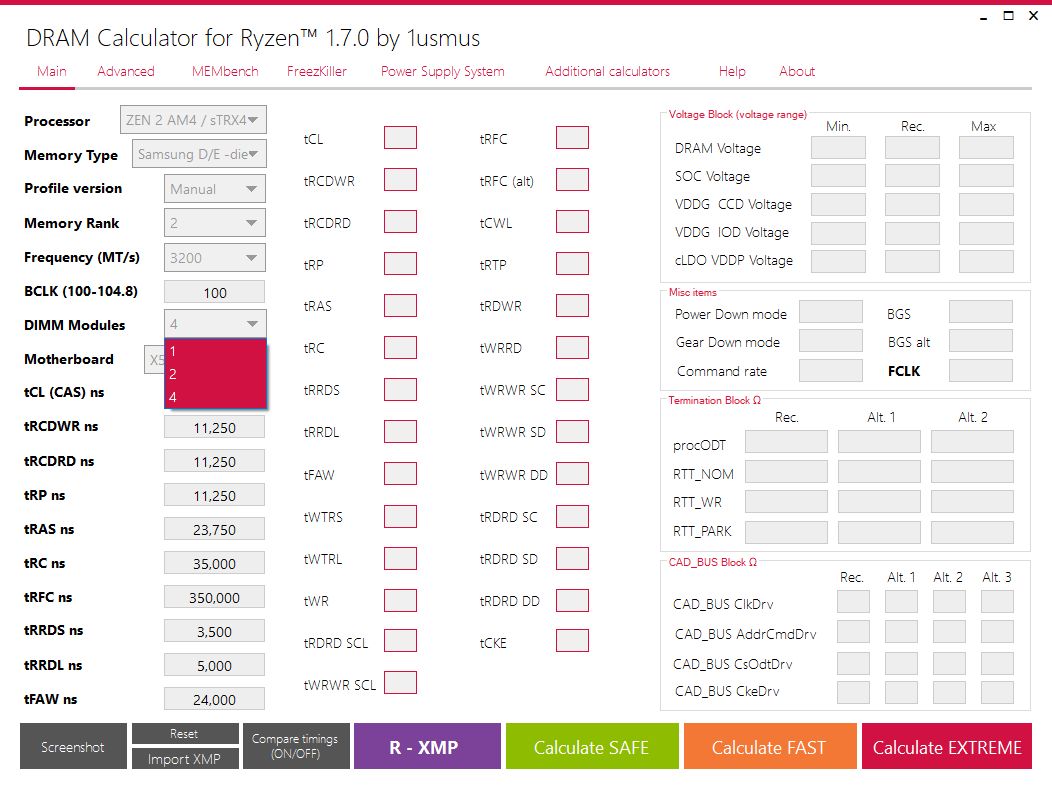Toggle Compare timings ON/OFF
The width and height of the screenshot is (1052, 790).
point(296,746)
